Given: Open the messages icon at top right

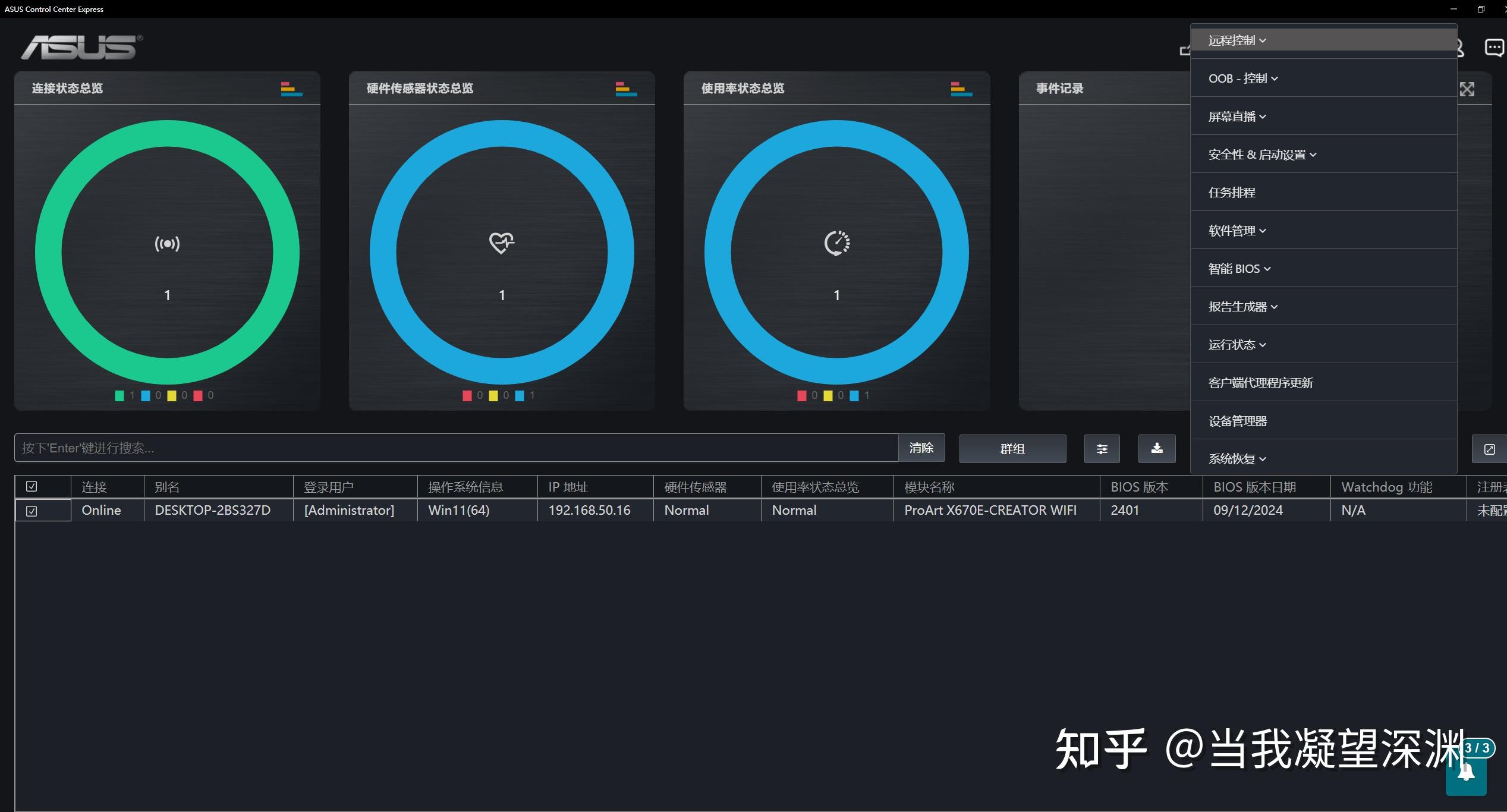Looking at the screenshot, I should pos(1494,48).
